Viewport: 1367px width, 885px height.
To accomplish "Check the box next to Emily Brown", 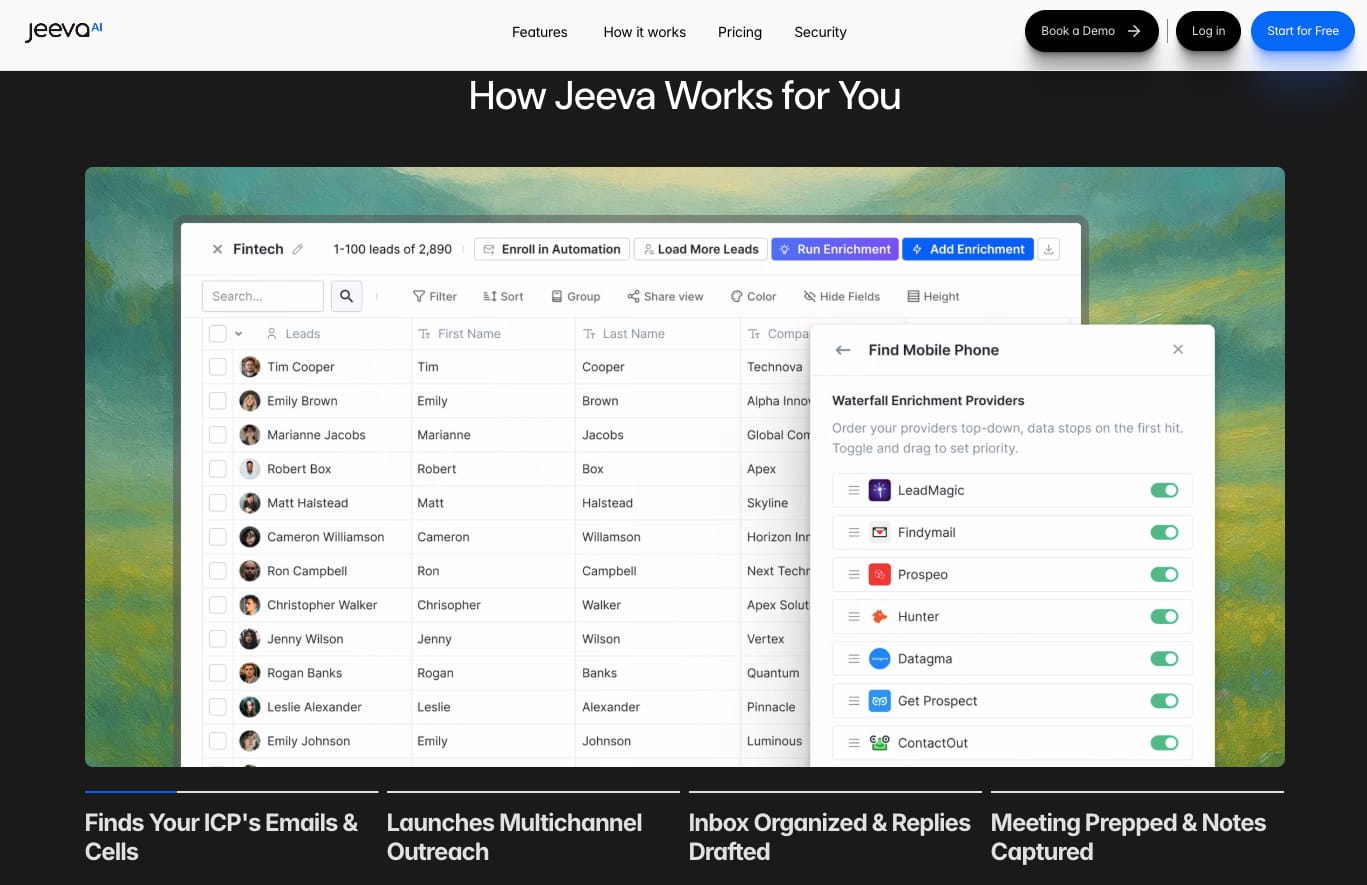I will pyautogui.click(x=217, y=401).
